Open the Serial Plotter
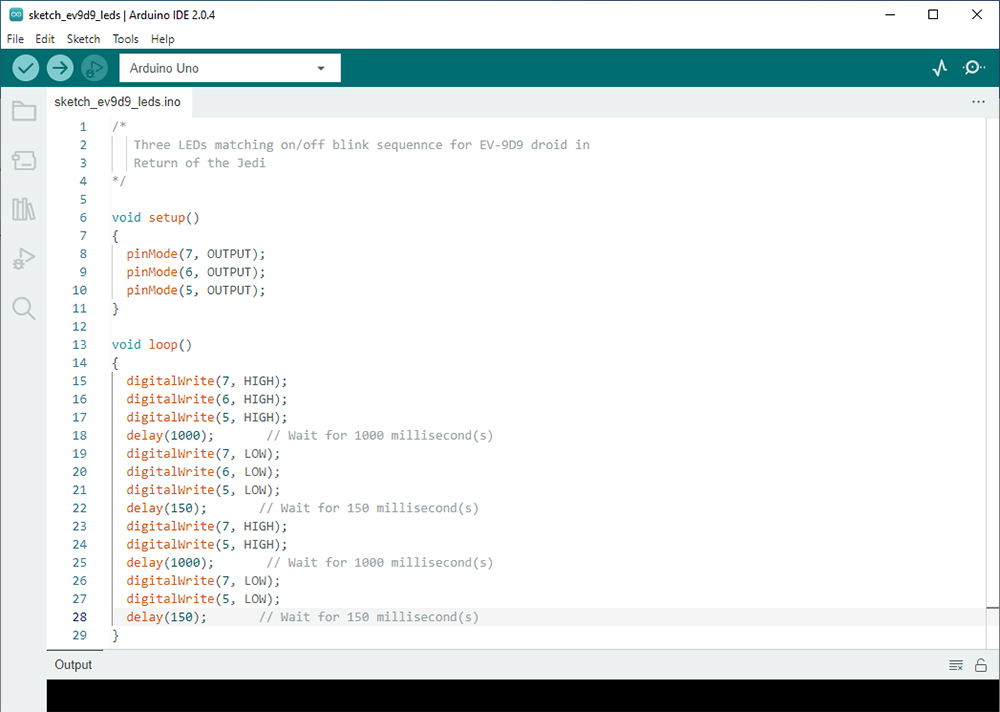 point(939,68)
